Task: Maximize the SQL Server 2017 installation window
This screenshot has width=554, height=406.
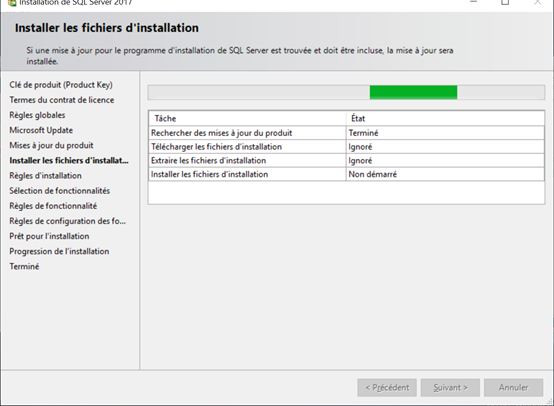Action: 505,2
